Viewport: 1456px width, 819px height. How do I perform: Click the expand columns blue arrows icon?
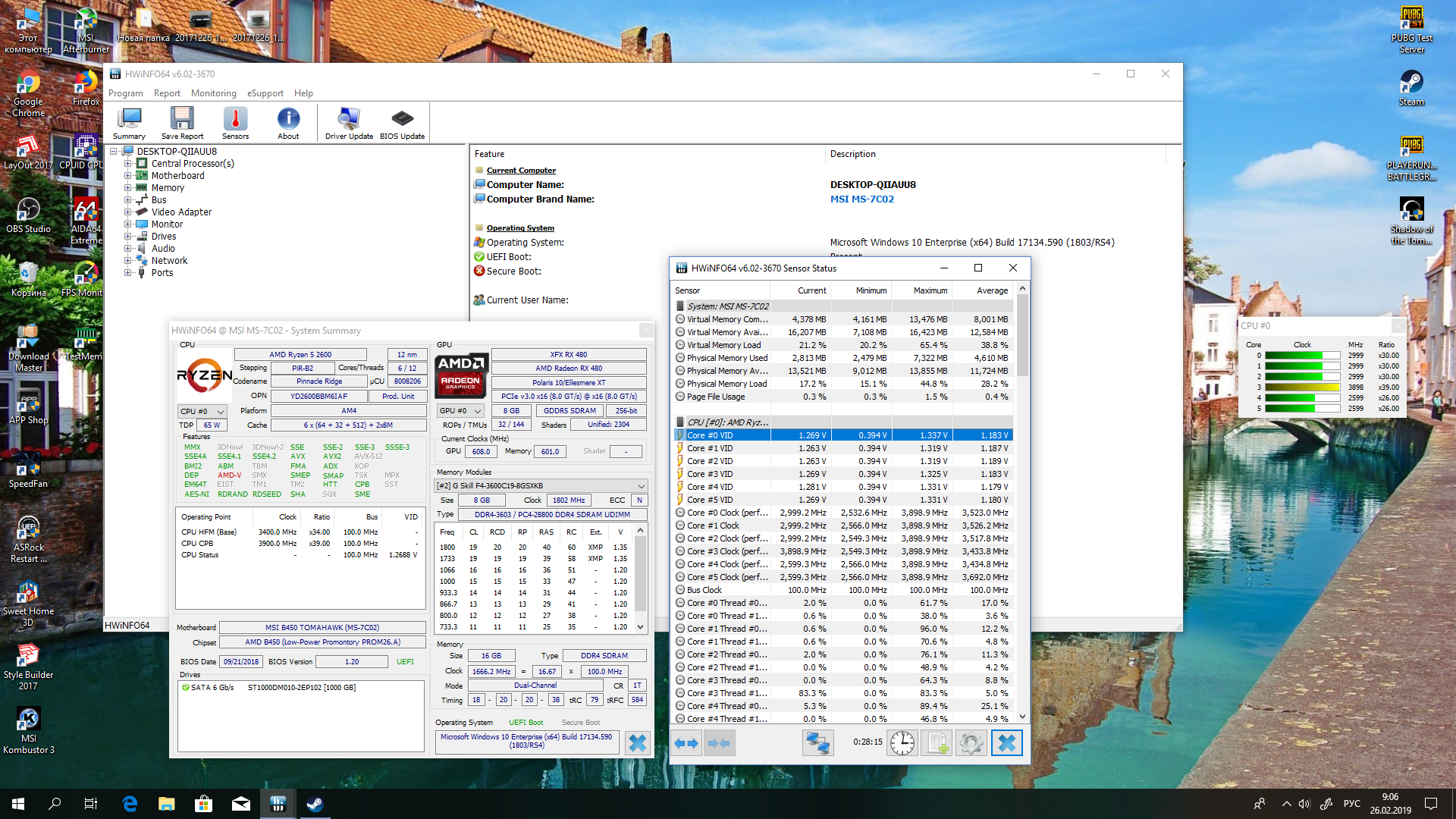(x=687, y=743)
